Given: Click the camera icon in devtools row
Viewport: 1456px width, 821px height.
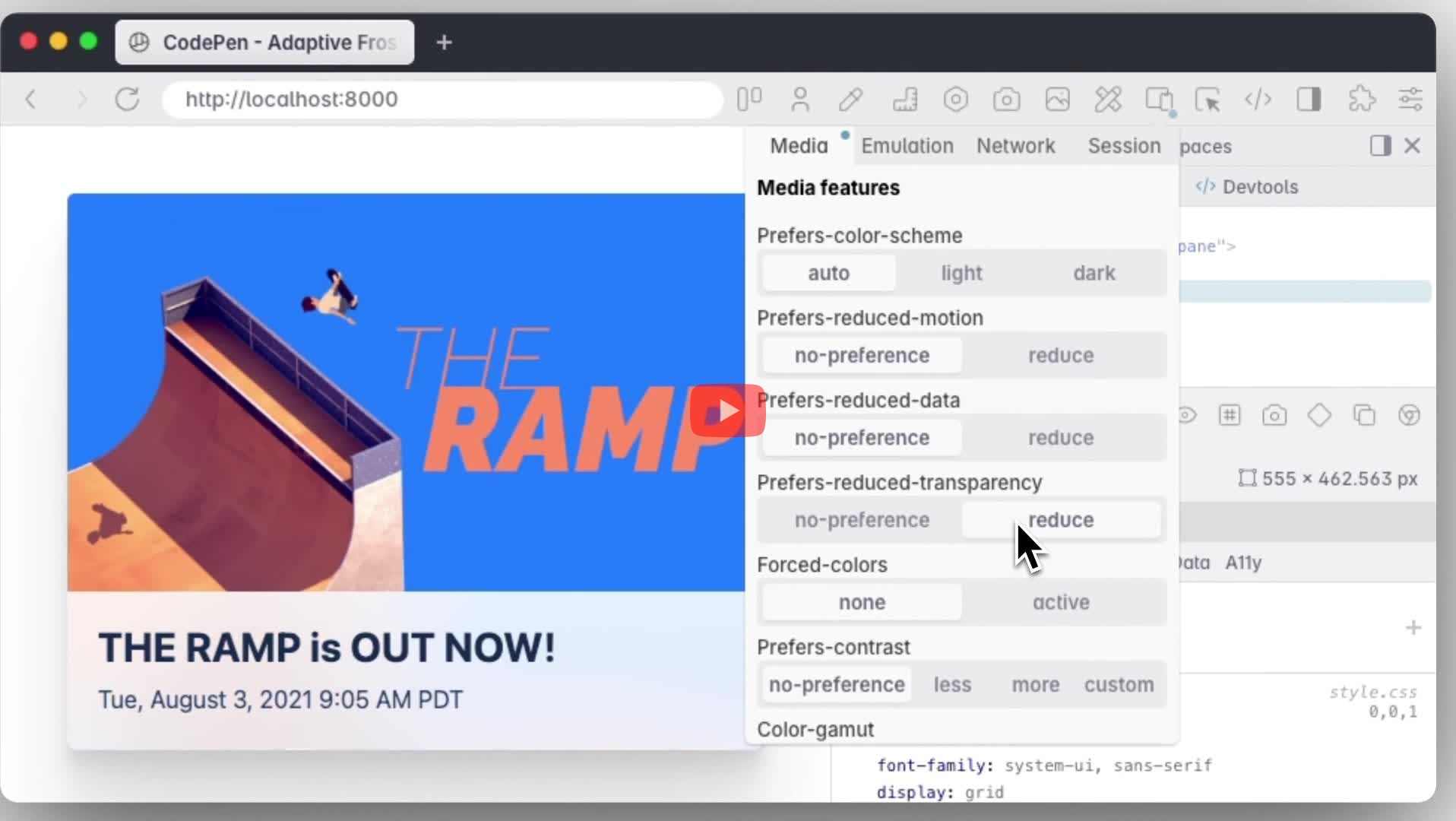Looking at the screenshot, I should tap(1274, 415).
